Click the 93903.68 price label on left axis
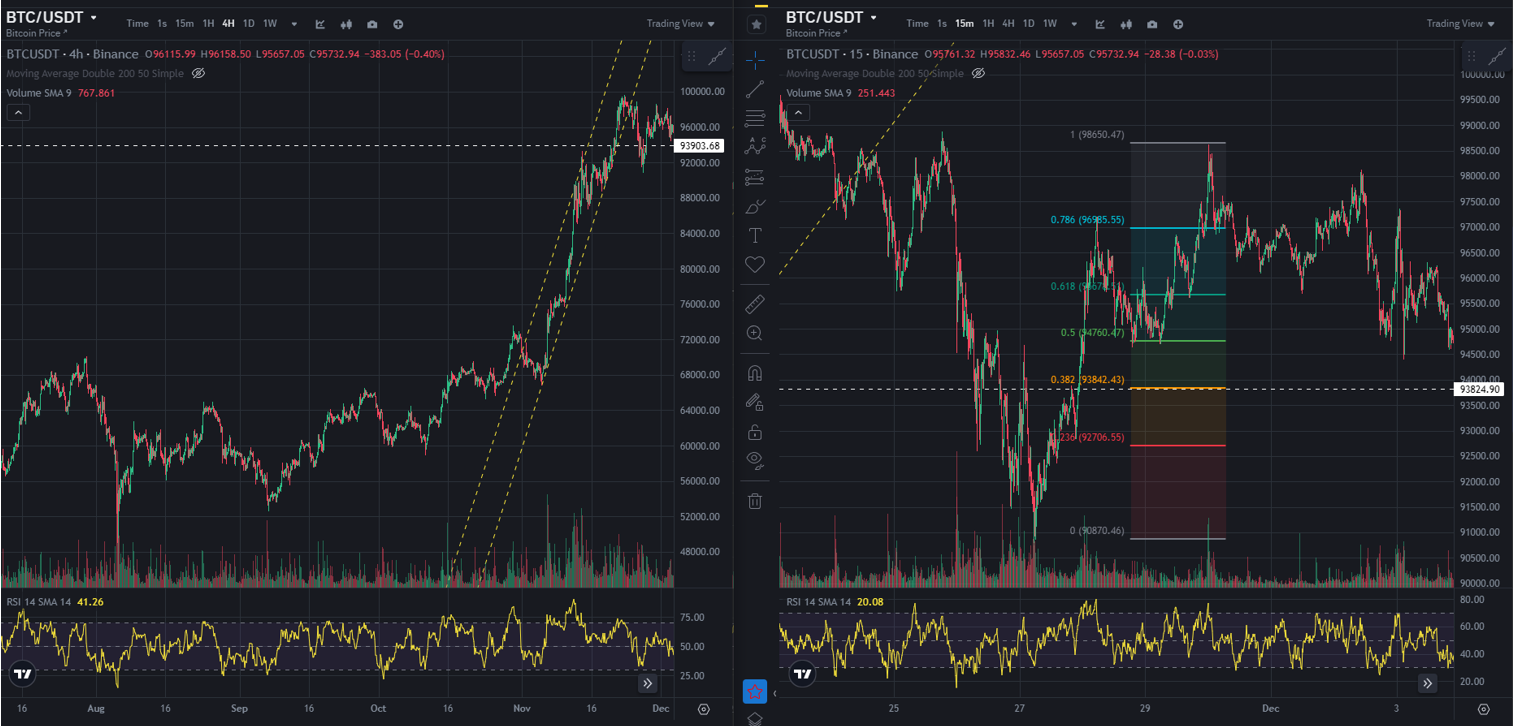 coord(700,146)
